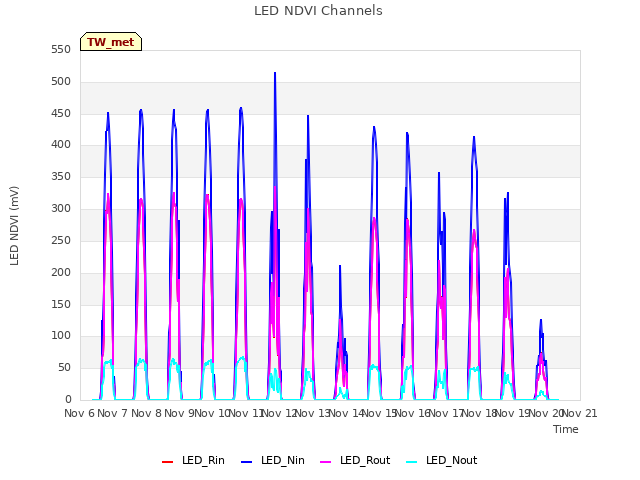This screenshot has height=480, width=640.
Task: Click the Time x-axis label
Action: 566,429
